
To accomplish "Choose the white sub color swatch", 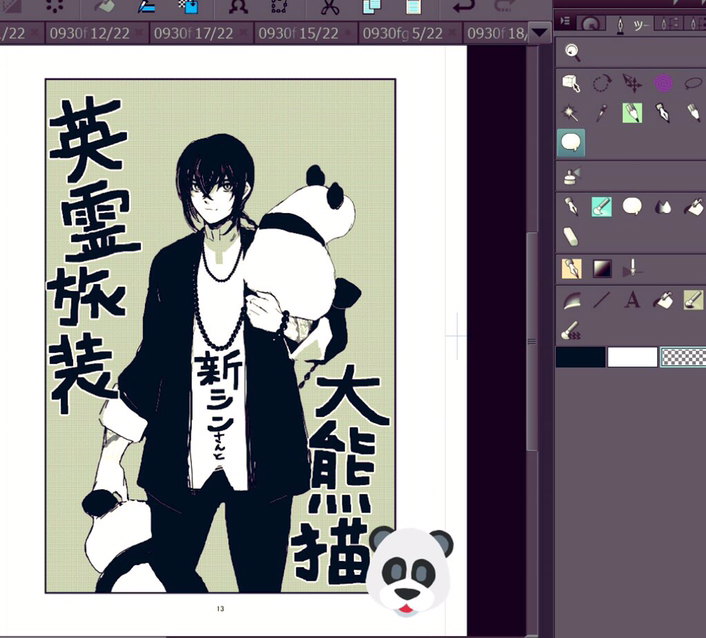I will [x=632, y=357].
